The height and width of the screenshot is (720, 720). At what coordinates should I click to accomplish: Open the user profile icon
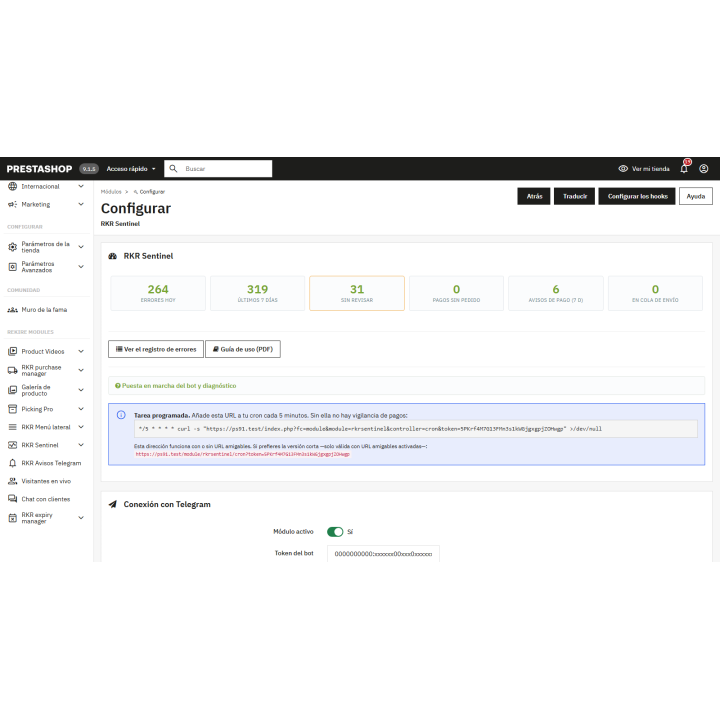coord(703,169)
